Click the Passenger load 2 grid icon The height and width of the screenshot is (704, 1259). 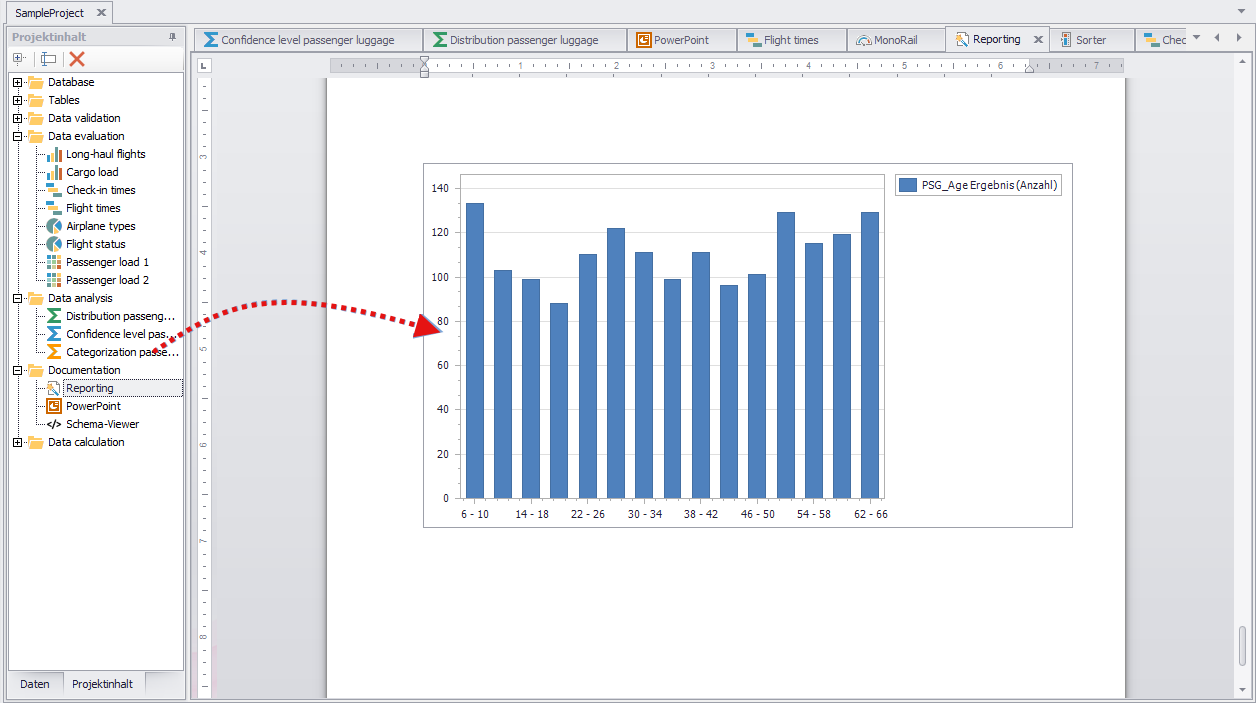pyautogui.click(x=54, y=280)
